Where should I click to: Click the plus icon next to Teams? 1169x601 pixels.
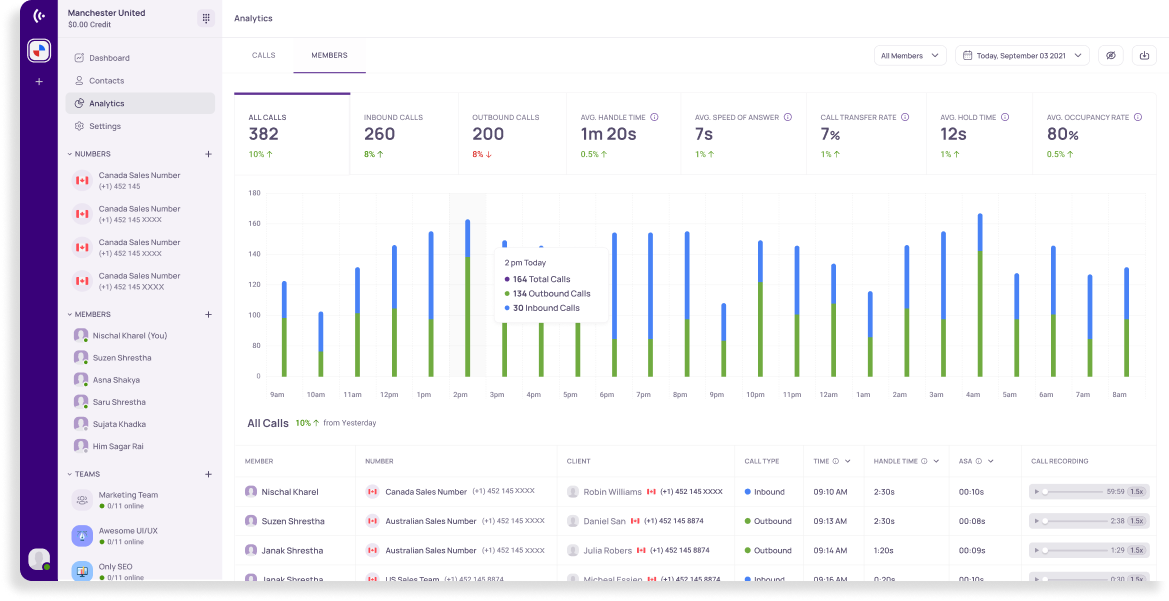208,474
